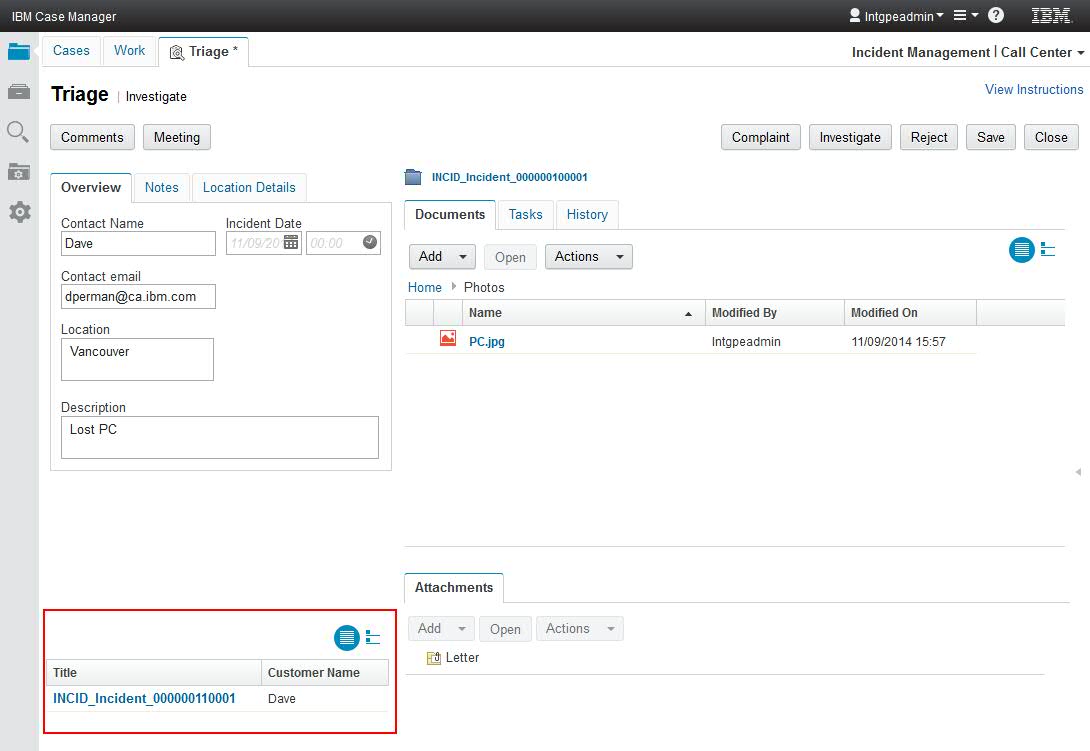Screen dimensions: 1090x751
Task: Go to Home in folder breadcrumb
Action: 425,287
